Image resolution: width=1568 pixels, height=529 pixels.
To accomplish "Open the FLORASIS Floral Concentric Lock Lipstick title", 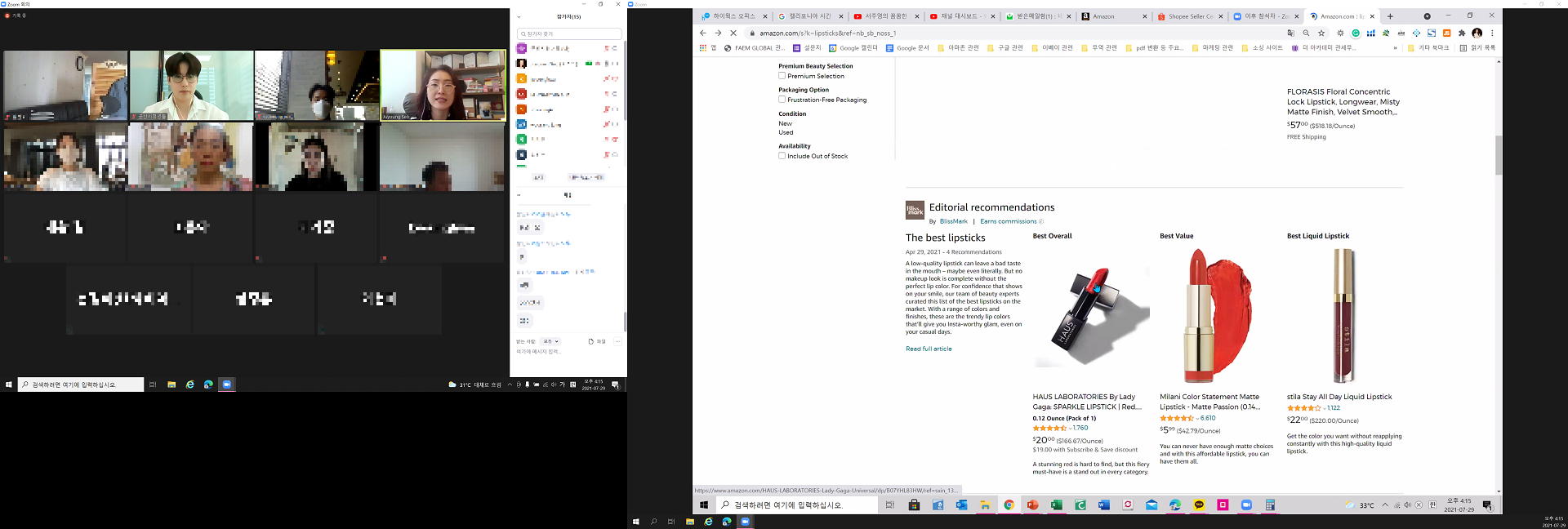I will point(1343,102).
